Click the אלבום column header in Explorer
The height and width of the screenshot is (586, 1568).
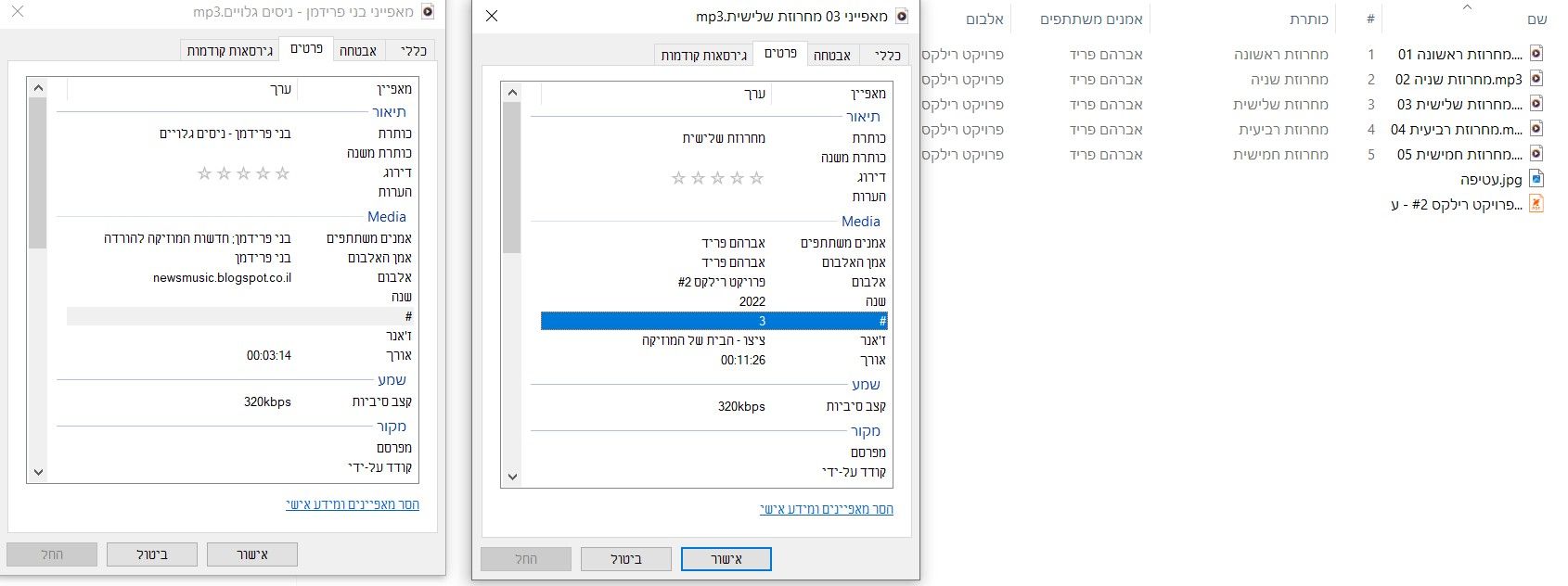click(x=984, y=19)
